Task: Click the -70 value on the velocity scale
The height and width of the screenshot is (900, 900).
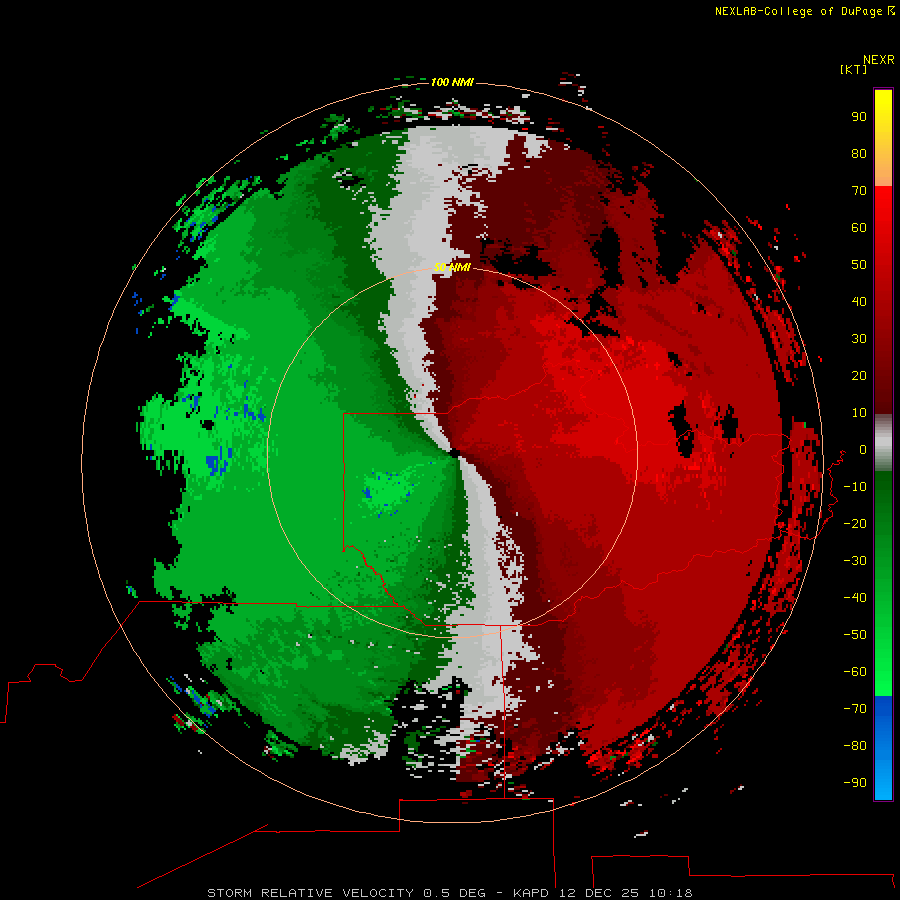Action: click(855, 708)
